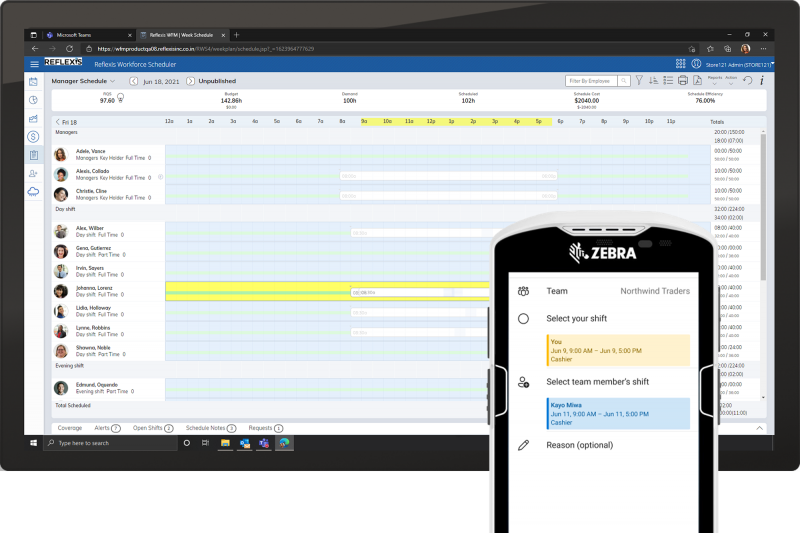Print the schedule with the printer icon
The image size is (800, 533).
[x=683, y=81]
